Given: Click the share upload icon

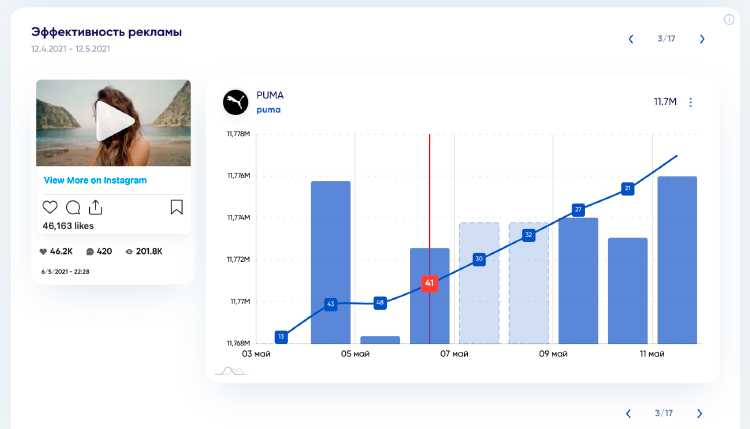Looking at the screenshot, I should [96, 207].
